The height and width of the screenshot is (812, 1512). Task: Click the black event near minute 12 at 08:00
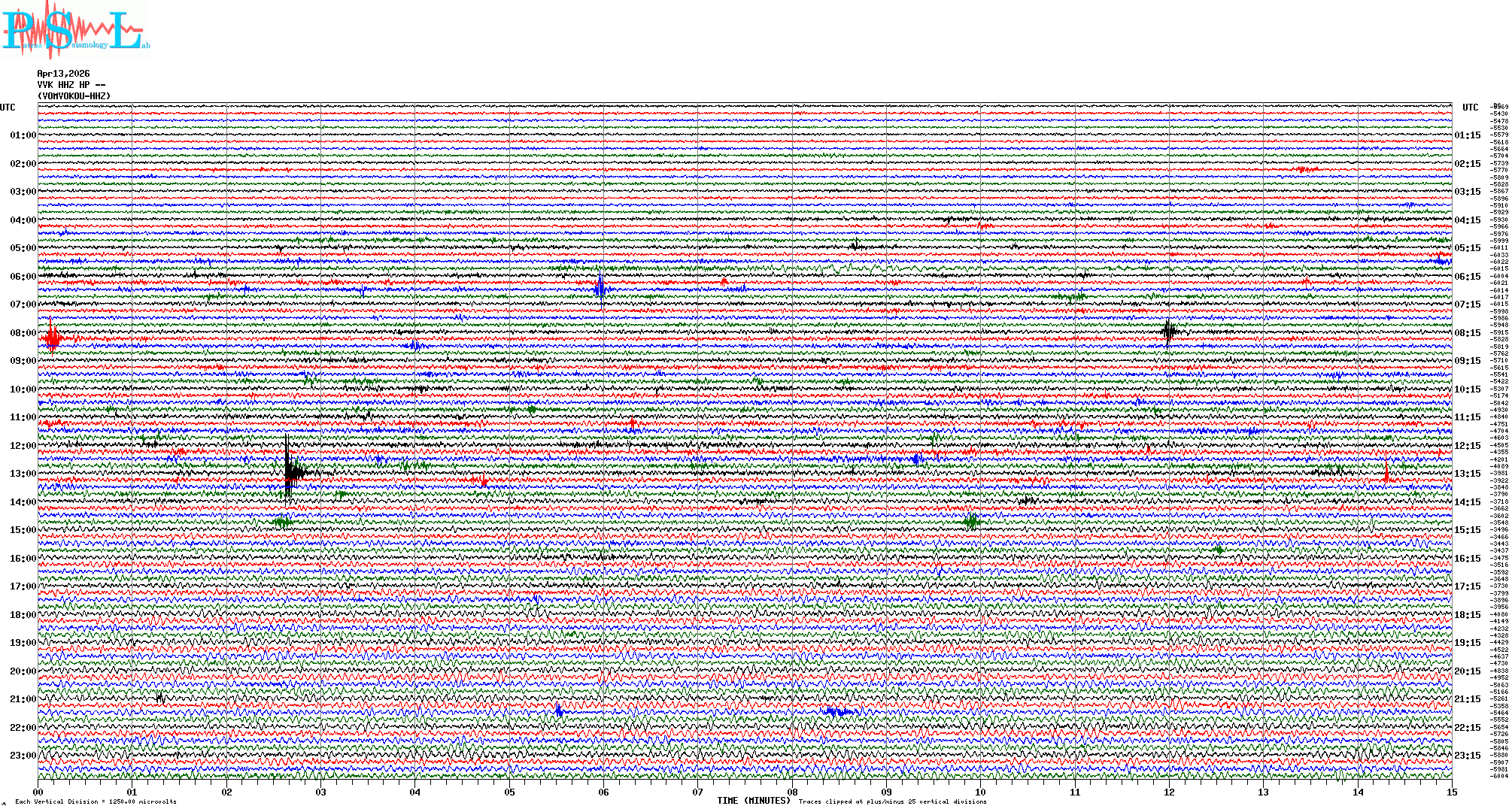click(x=1168, y=331)
